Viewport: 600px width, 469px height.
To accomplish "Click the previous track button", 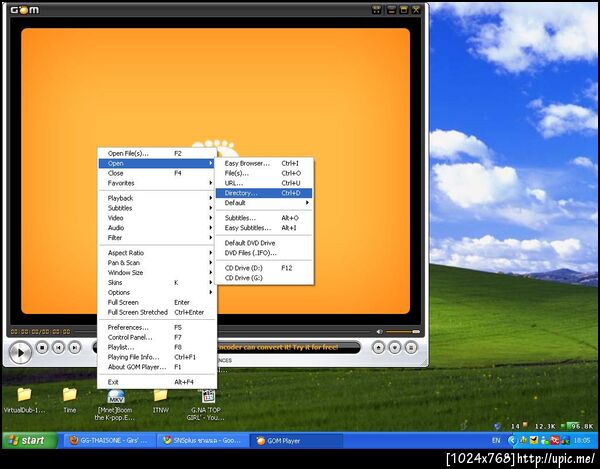I will pyautogui.click(x=59, y=347).
